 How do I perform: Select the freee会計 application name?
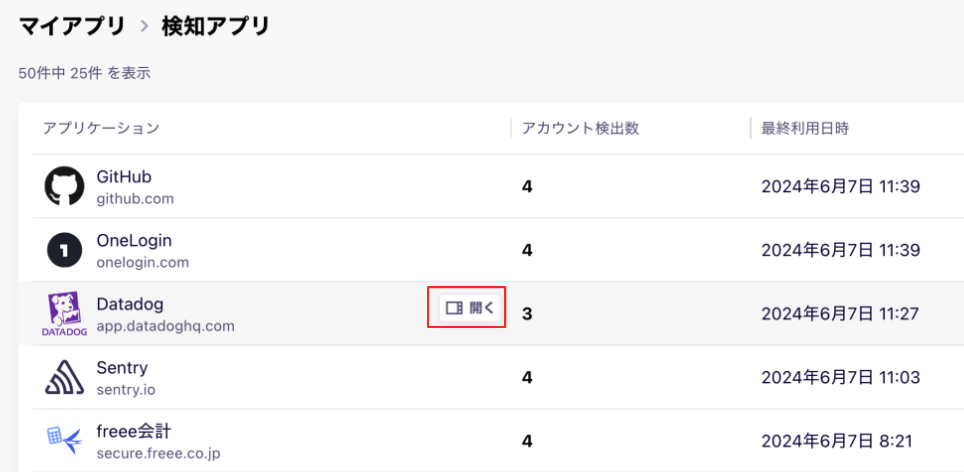click(133, 431)
